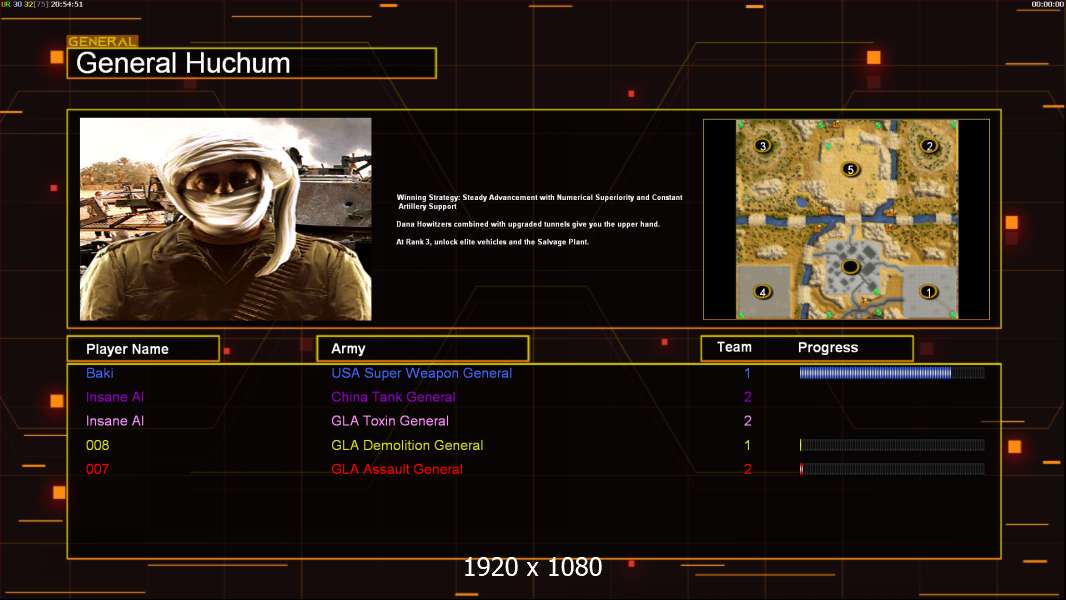Click the Team column label
This screenshot has width=1066, height=600.
click(734, 347)
